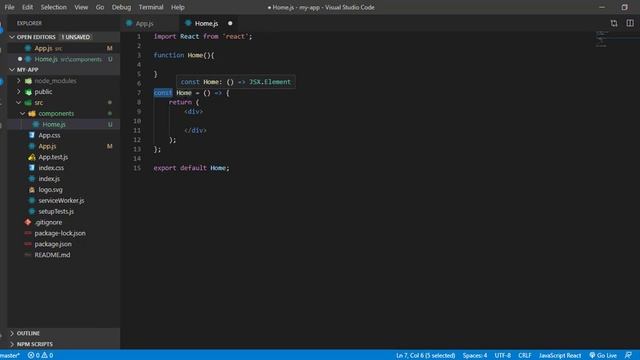The height and width of the screenshot is (360, 640).
Task: Click the Go Live button
Action: tap(603, 356)
